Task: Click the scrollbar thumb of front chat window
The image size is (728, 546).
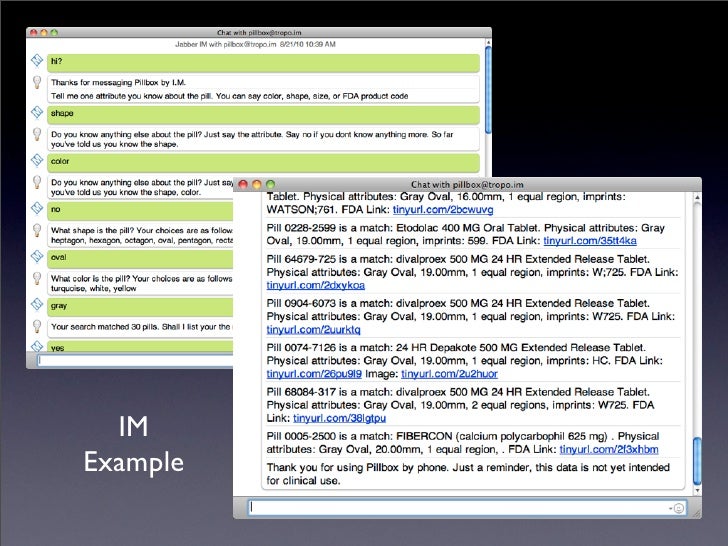Action: pyautogui.click(x=697, y=461)
